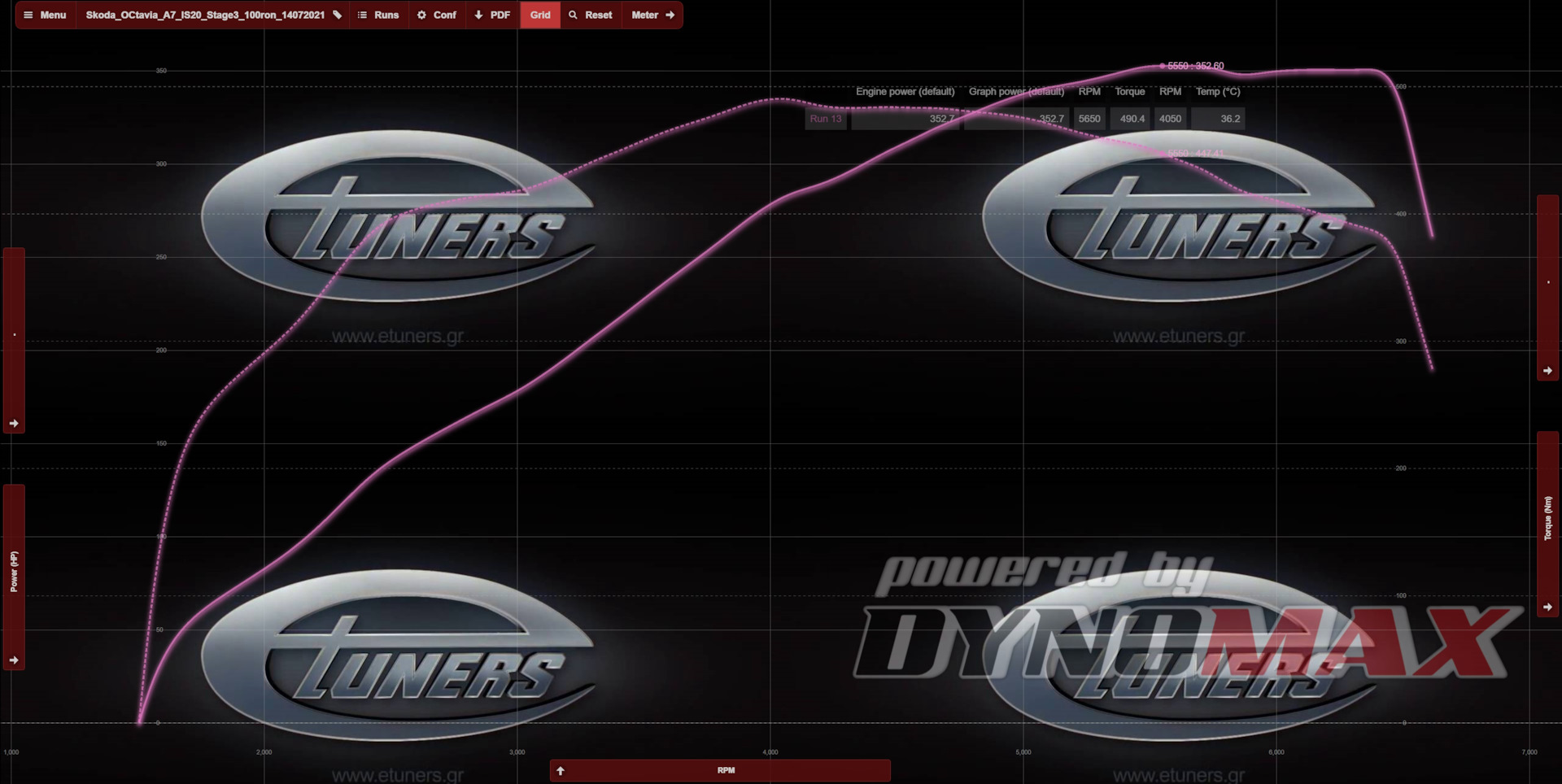1562x784 pixels.
Task: Click the Skoda_OCtavia_A7_IS20_Stage3 file name
Action: point(205,15)
